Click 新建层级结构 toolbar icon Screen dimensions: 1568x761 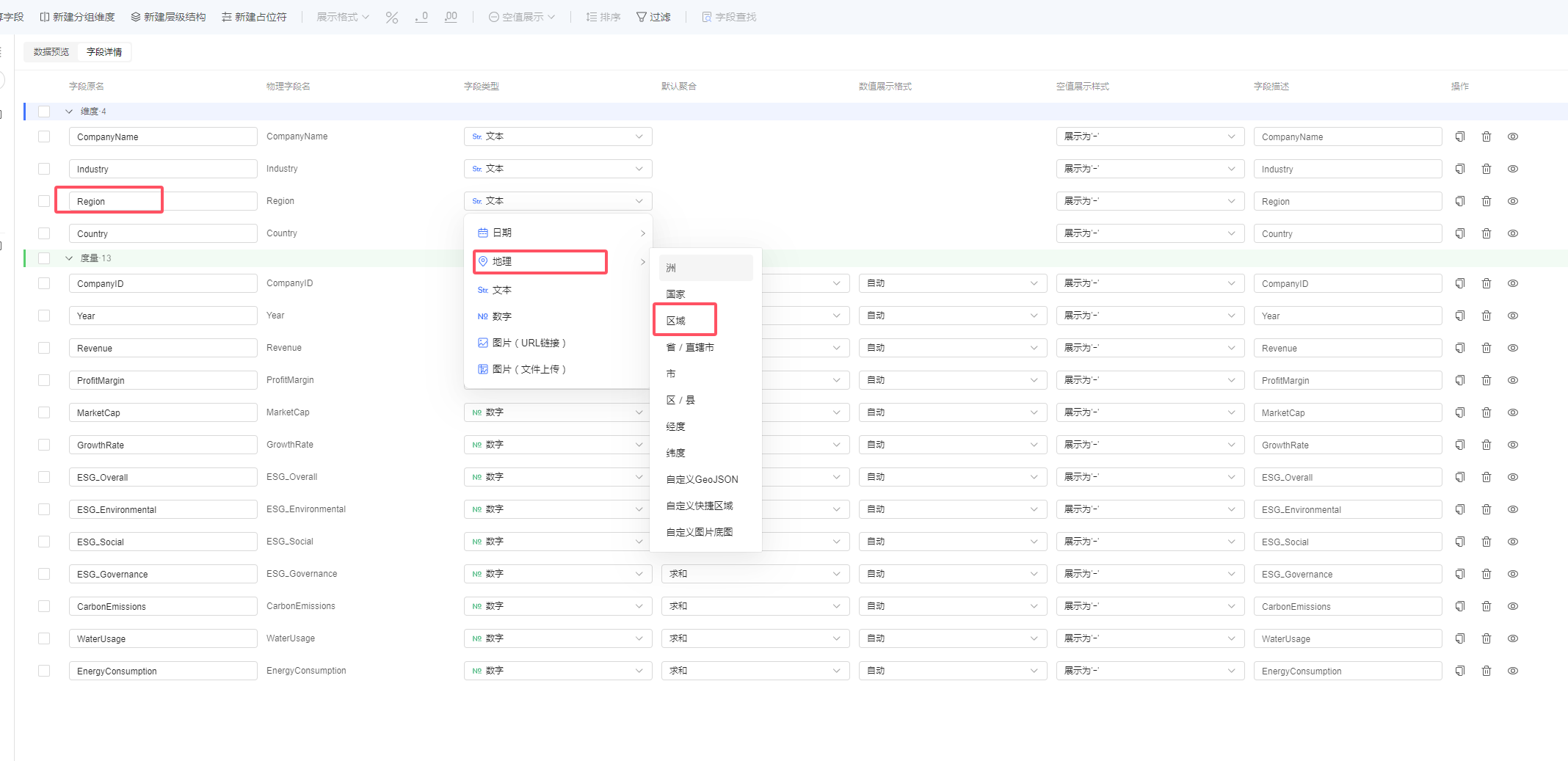(168, 17)
